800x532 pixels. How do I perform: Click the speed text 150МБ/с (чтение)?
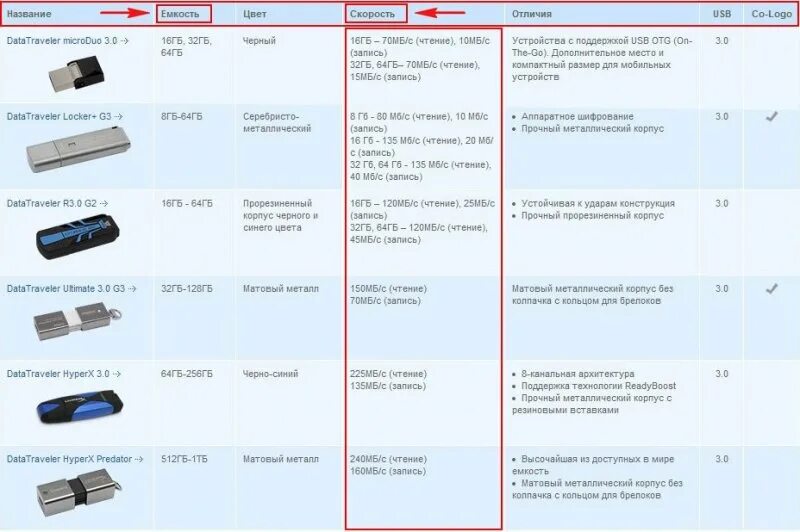point(388,288)
